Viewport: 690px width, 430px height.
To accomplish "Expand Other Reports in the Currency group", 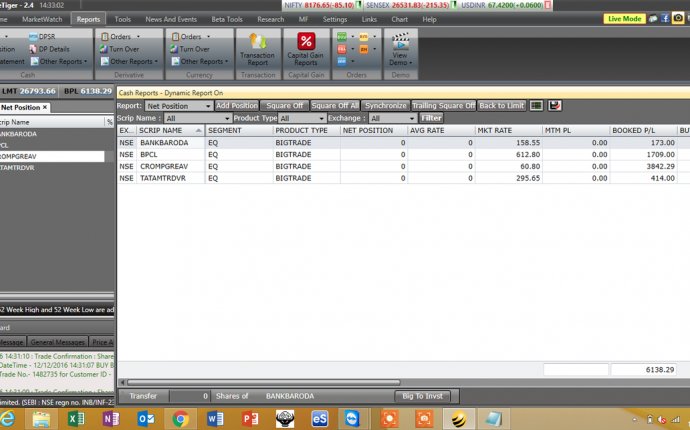I will [199, 61].
